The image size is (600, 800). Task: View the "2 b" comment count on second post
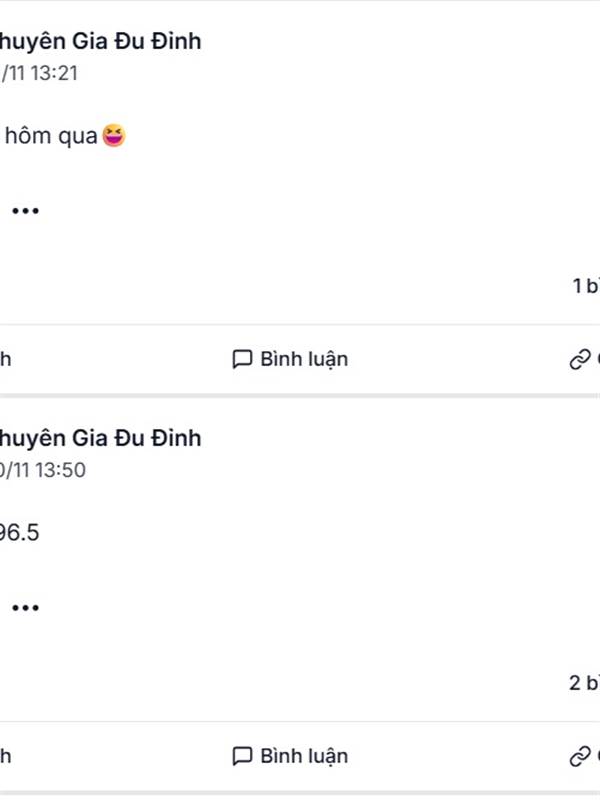(583, 684)
